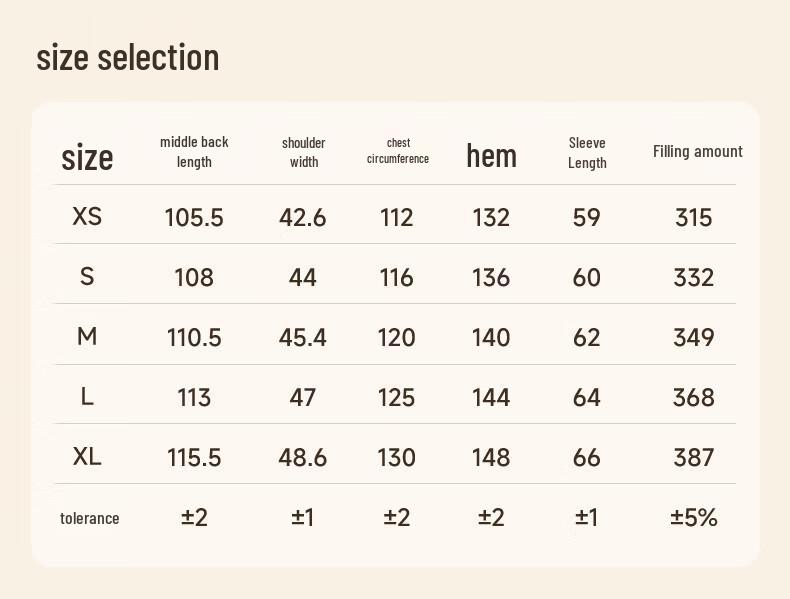Select the S size row label
The height and width of the screenshot is (599, 790).
coord(87,276)
